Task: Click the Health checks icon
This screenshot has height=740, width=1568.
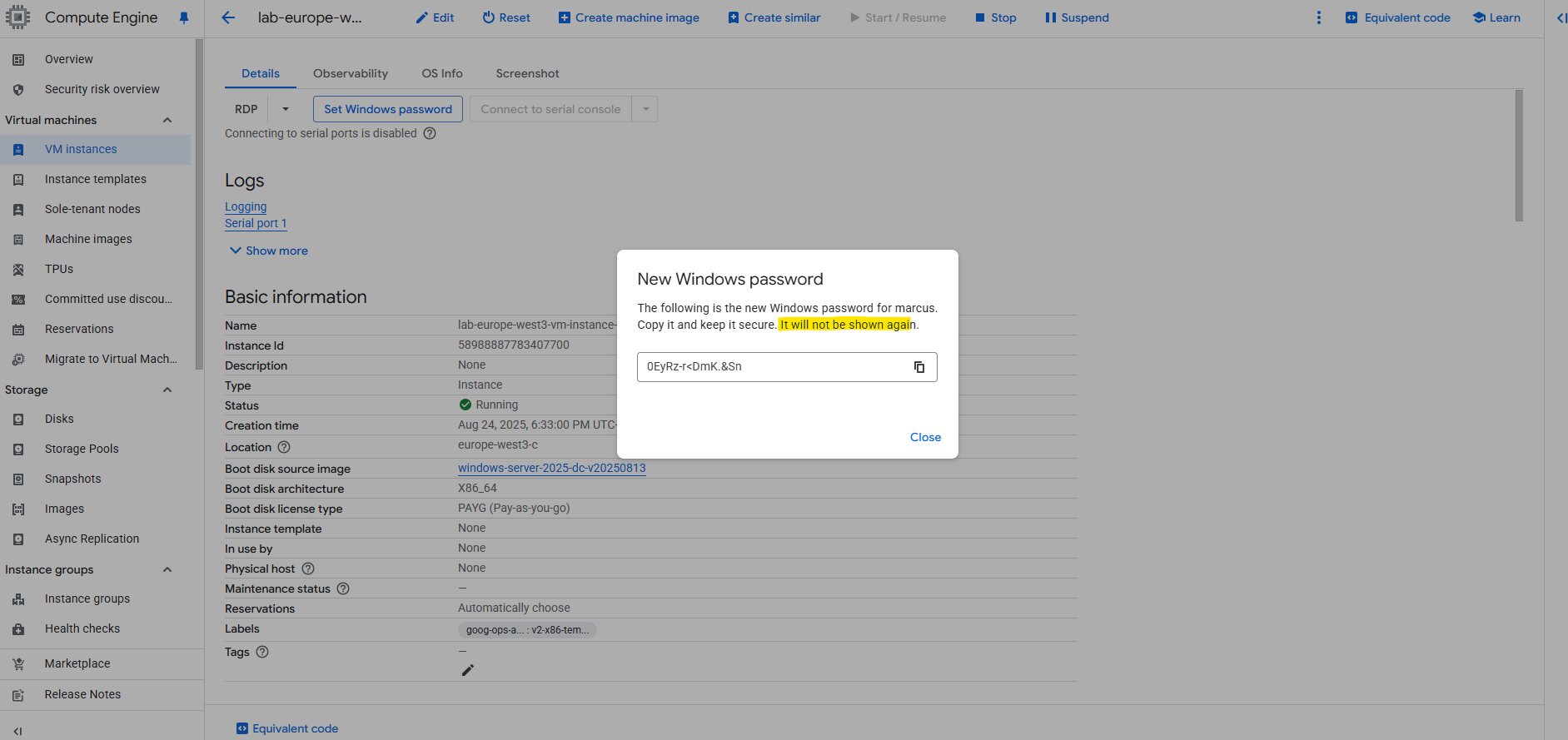Action: pos(18,629)
